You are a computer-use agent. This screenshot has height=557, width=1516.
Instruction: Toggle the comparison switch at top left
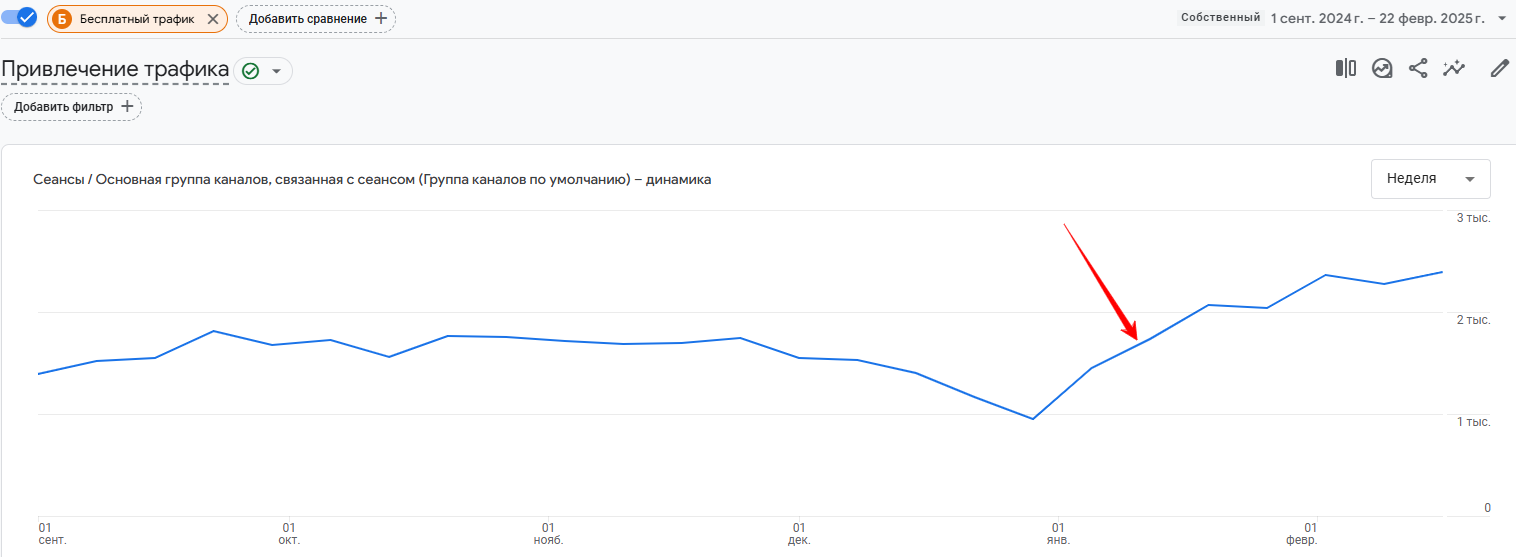point(19,17)
